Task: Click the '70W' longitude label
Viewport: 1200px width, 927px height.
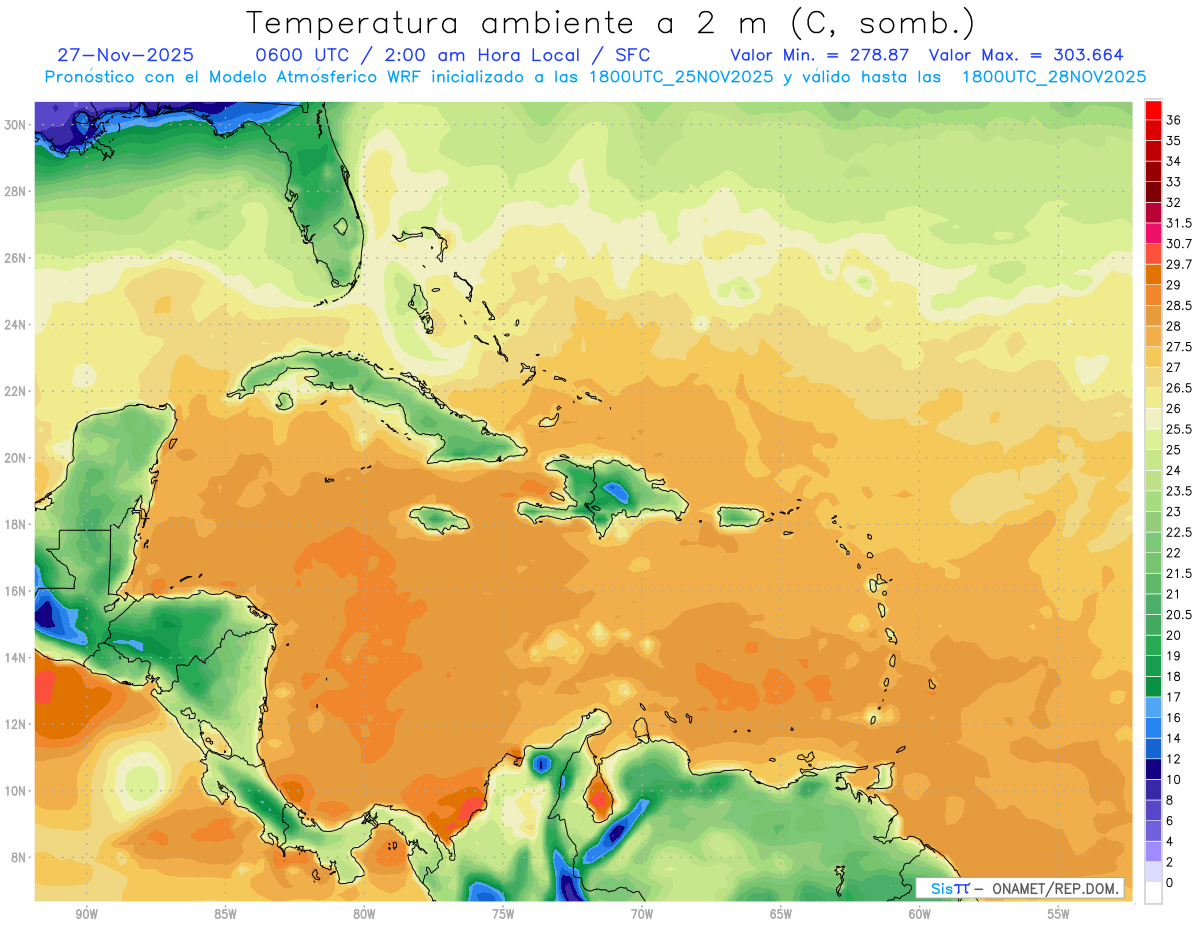Action: pyautogui.click(x=642, y=915)
